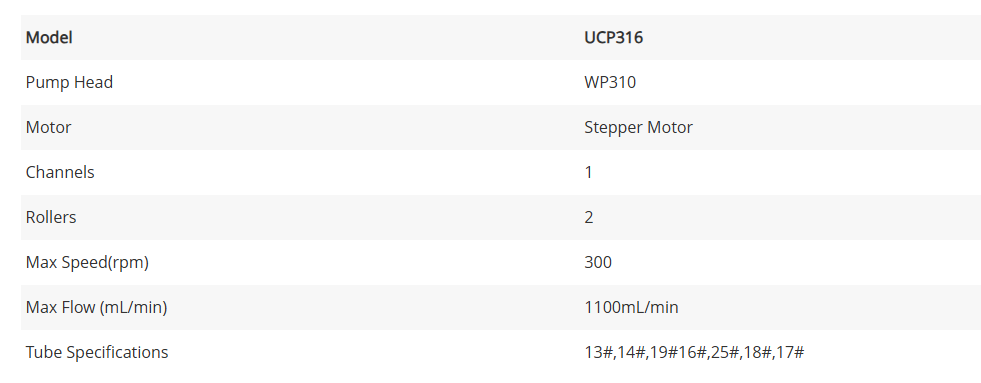Click the Max Flow (mL/min) label

point(96,308)
